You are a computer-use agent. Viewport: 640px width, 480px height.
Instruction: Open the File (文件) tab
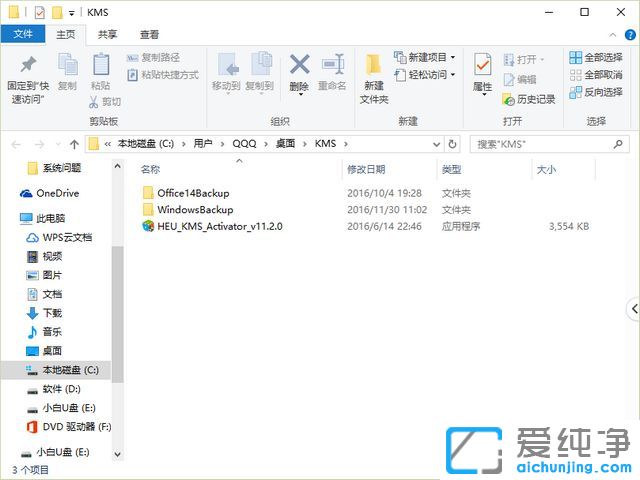pos(23,34)
